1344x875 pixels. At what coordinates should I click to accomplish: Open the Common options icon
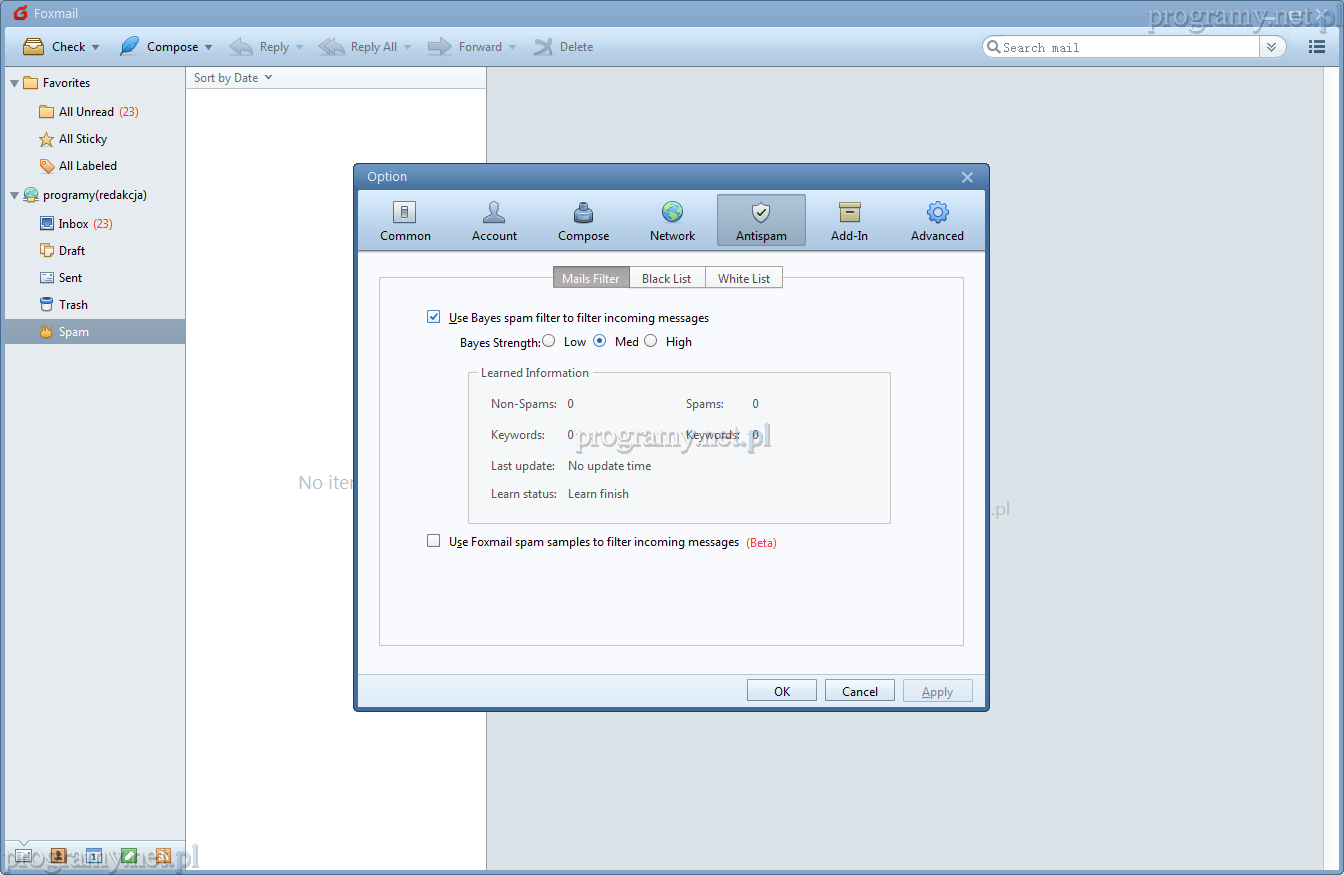(405, 212)
